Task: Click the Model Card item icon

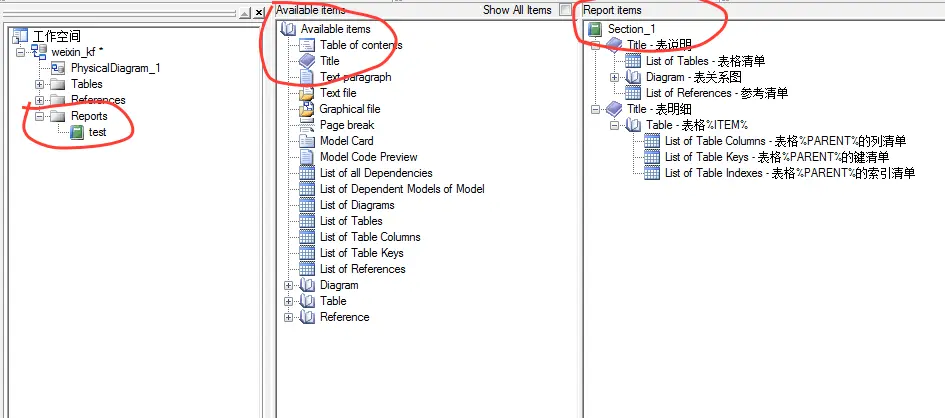Action: [307, 141]
